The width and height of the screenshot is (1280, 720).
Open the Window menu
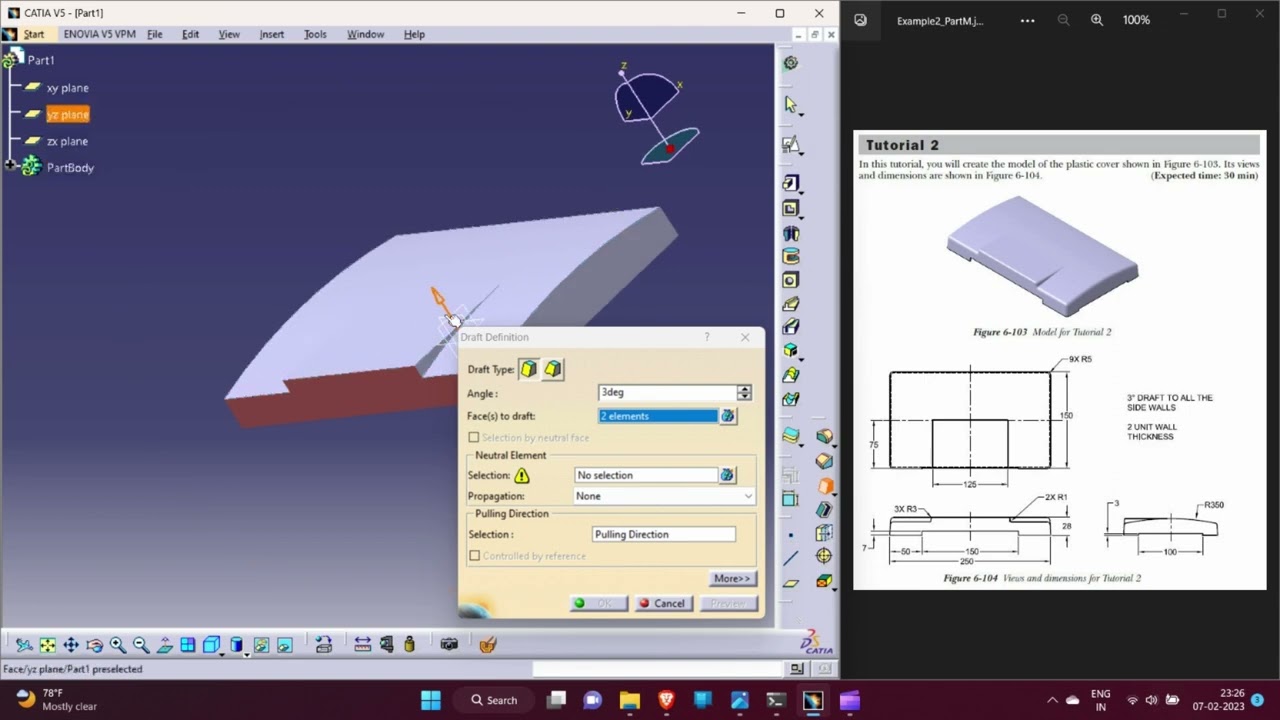365,34
